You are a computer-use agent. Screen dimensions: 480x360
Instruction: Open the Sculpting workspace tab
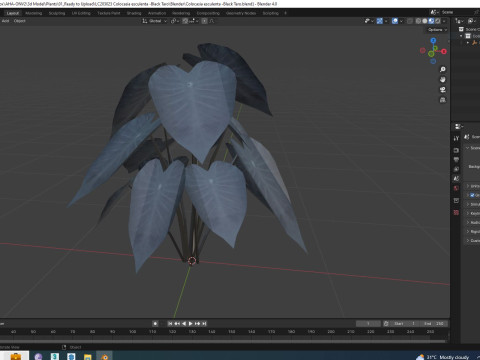coord(57,13)
